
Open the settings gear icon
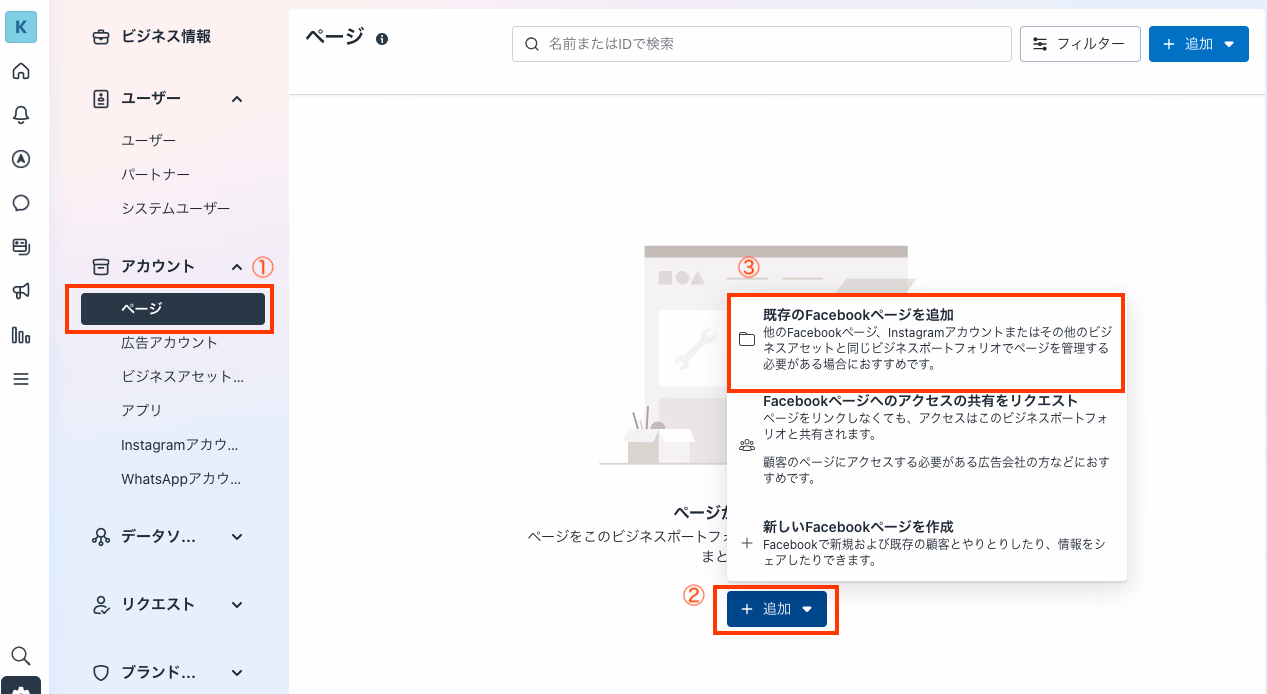point(21,687)
